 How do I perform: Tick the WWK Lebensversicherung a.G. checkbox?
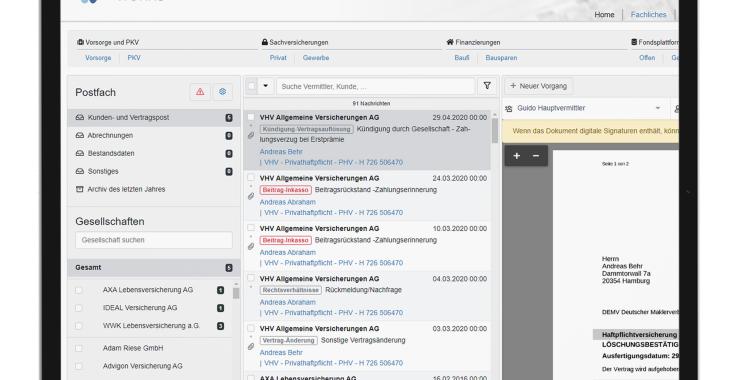(x=79, y=326)
